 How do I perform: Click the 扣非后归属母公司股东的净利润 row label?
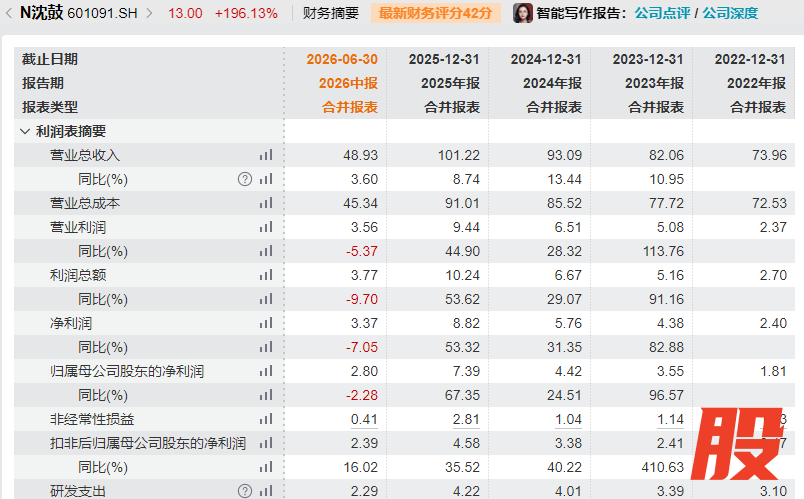tap(148, 443)
